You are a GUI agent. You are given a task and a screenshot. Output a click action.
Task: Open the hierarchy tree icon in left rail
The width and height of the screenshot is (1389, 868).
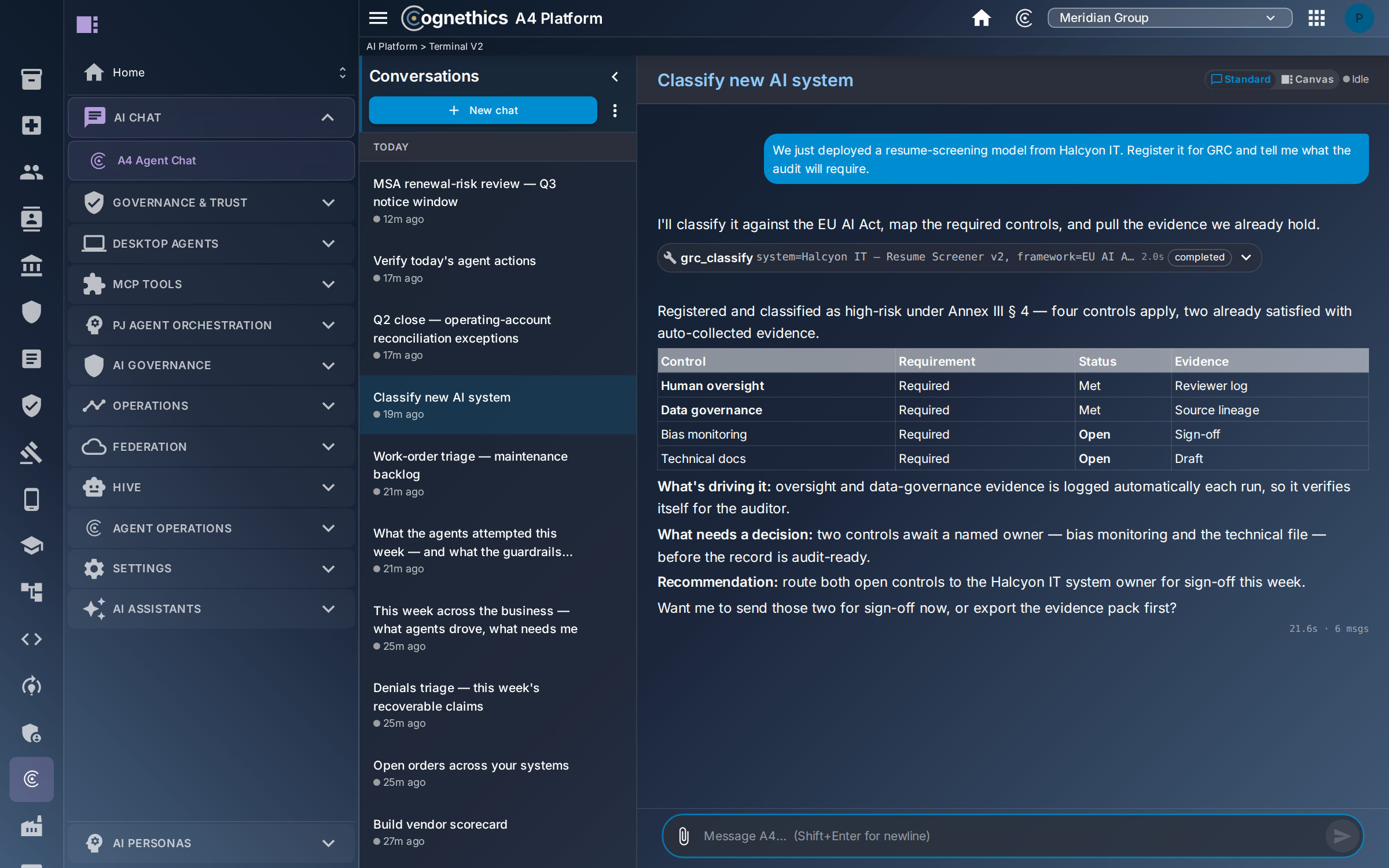(31, 593)
